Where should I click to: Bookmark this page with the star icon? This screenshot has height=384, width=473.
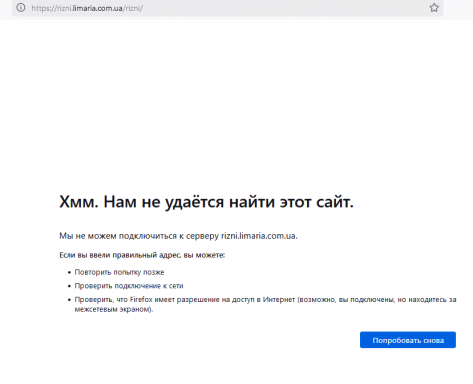click(x=434, y=8)
